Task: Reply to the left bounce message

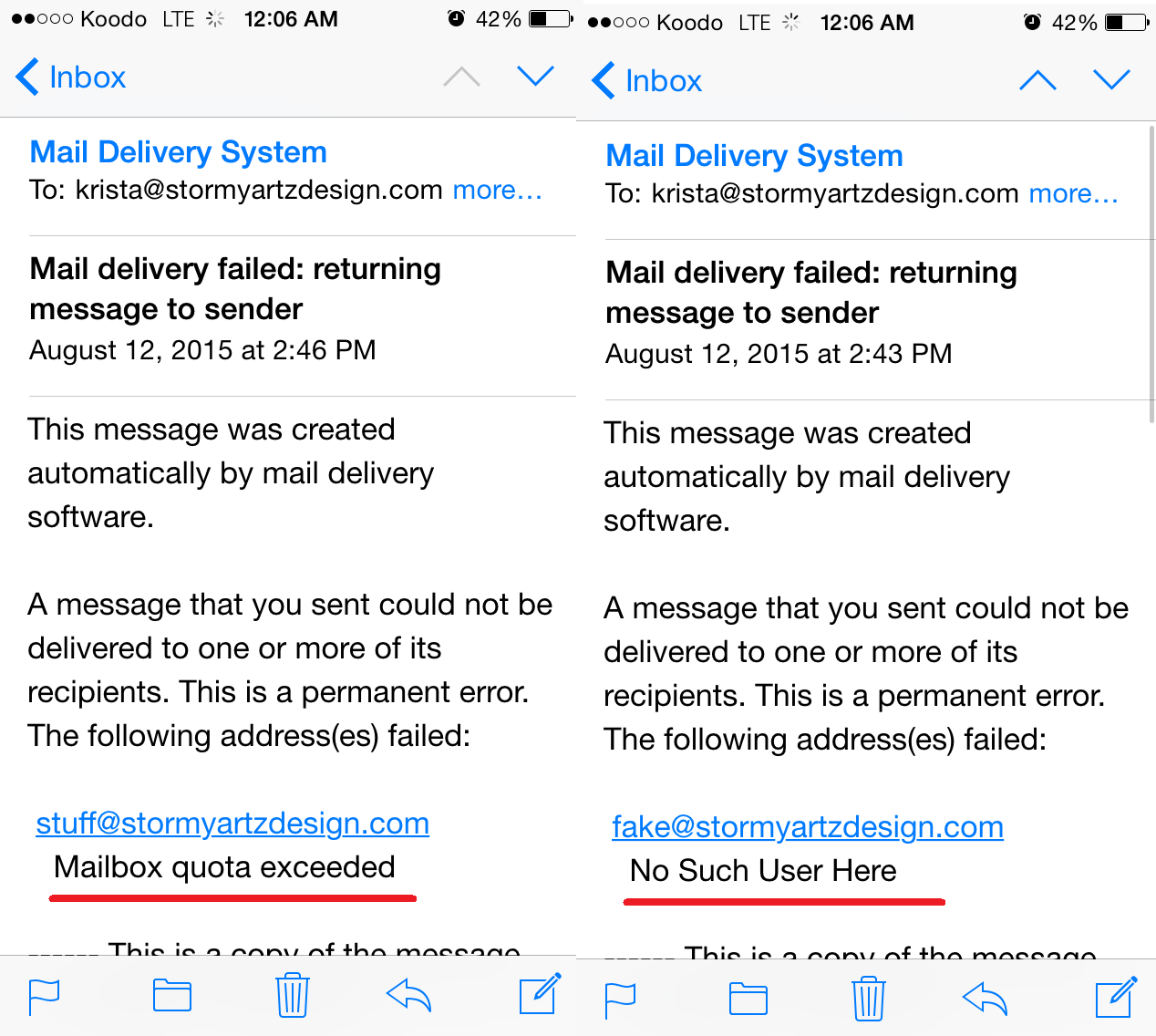Action: (408, 996)
